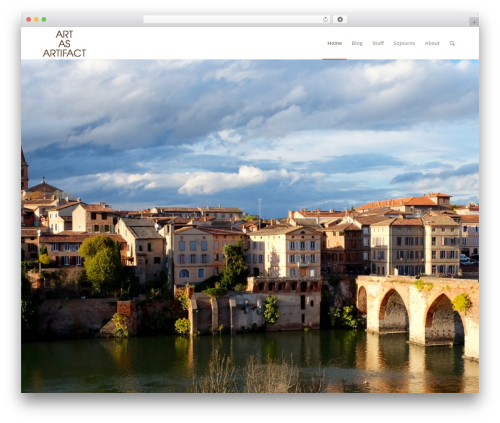Open the Stuff menu item
This screenshot has width=500, height=423.
tap(378, 43)
